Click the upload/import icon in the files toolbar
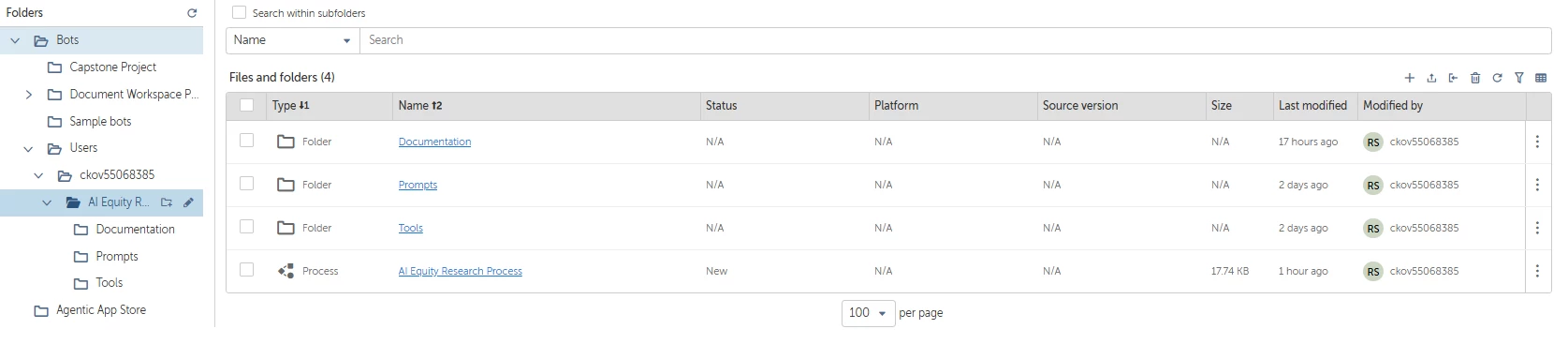The width and height of the screenshot is (1568, 344). [x=1431, y=78]
